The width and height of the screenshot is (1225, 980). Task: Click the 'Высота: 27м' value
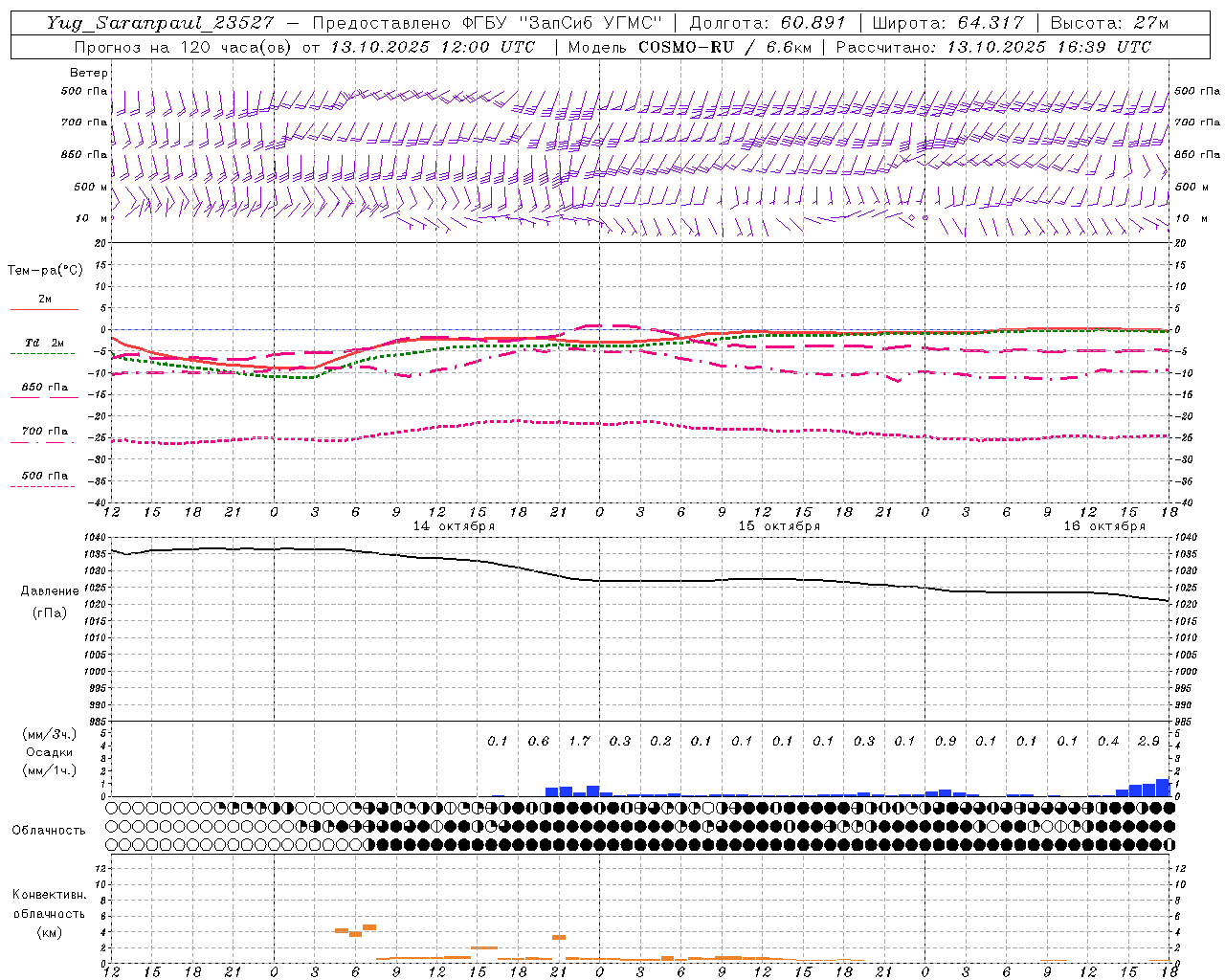[1109, 23]
